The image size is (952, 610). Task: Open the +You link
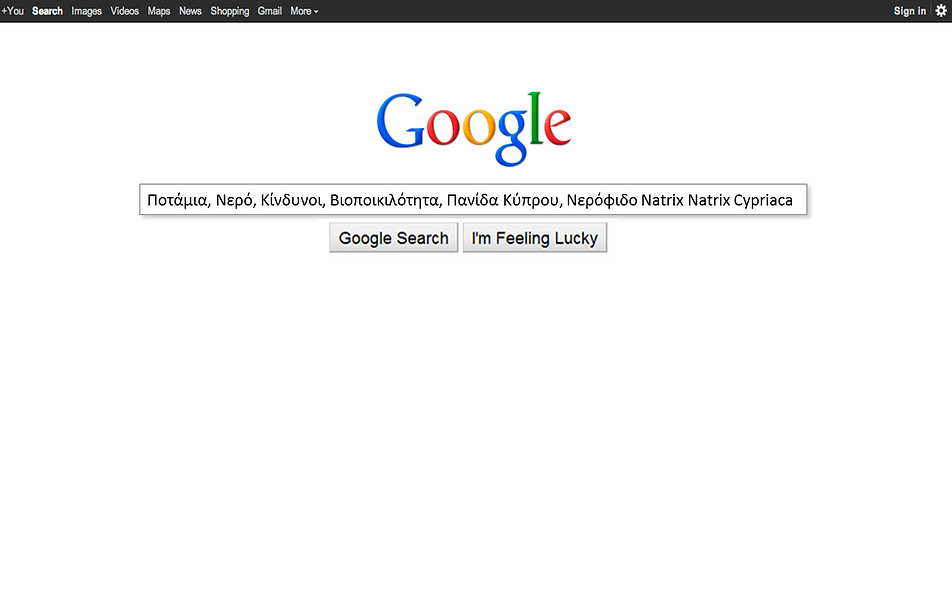13,11
